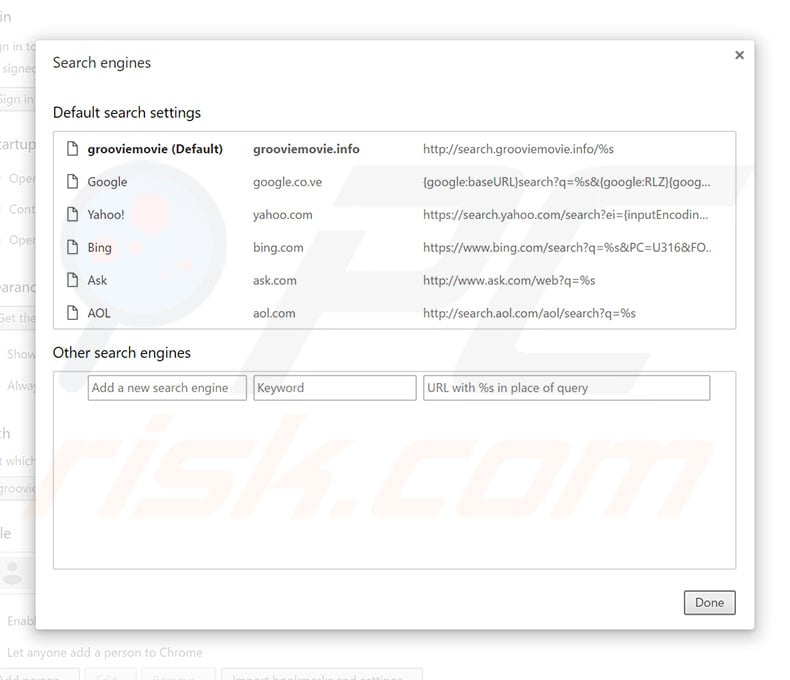
Task: Select the Ask search engine name
Action: coord(97,280)
